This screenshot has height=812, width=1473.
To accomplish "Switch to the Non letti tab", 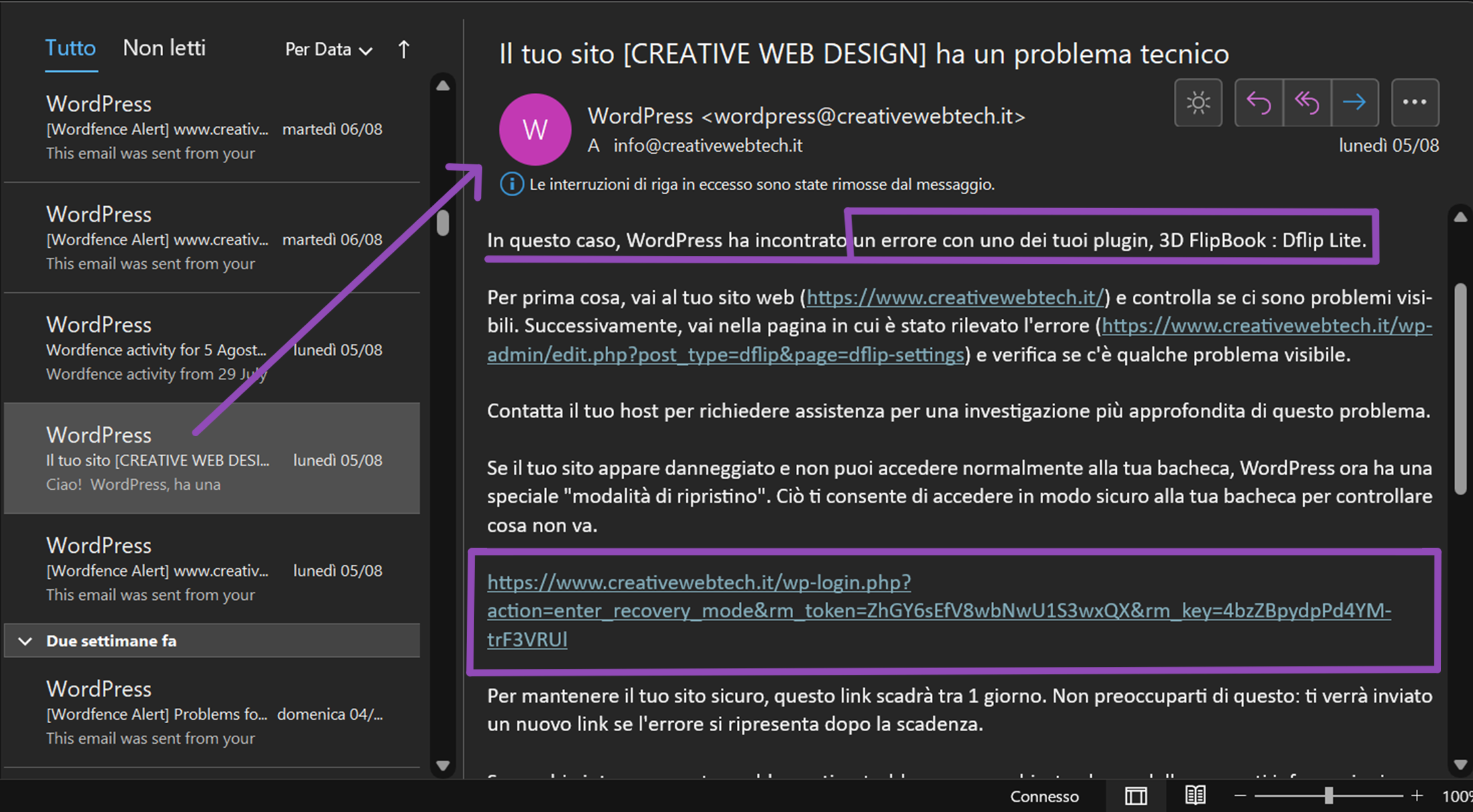I will tap(164, 48).
